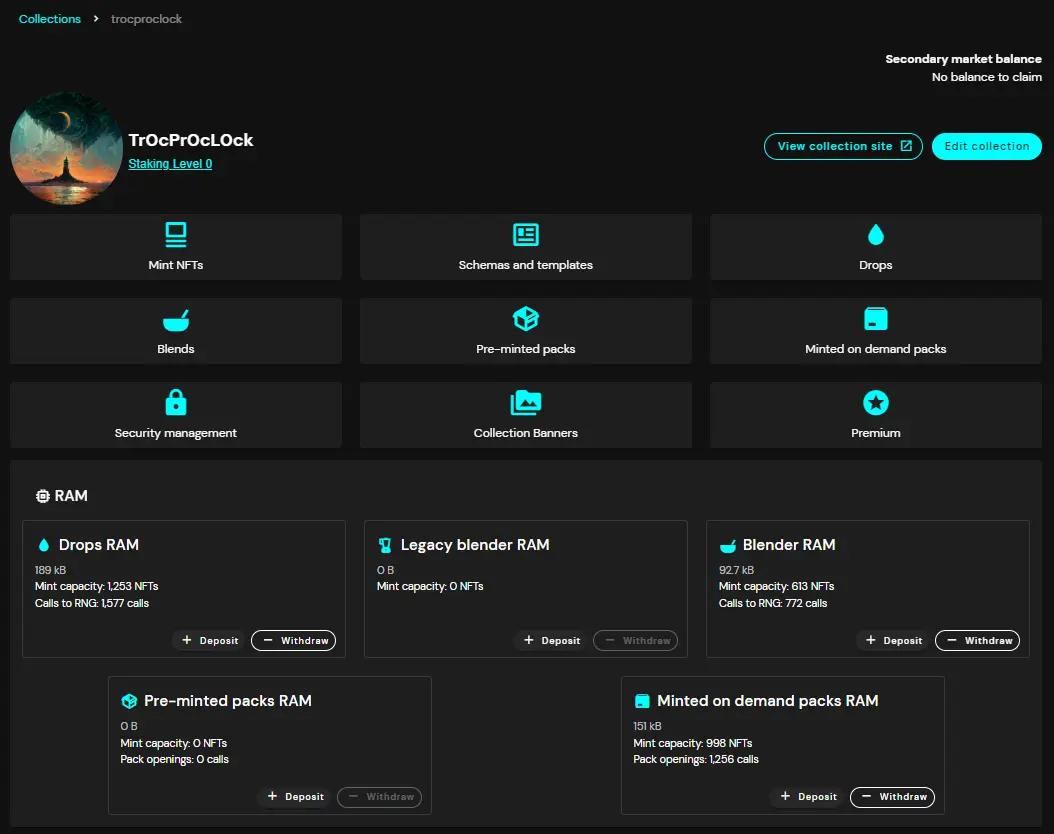Open Minted on demand packs icon
The height and width of the screenshot is (834, 1054).
point(875,319)
